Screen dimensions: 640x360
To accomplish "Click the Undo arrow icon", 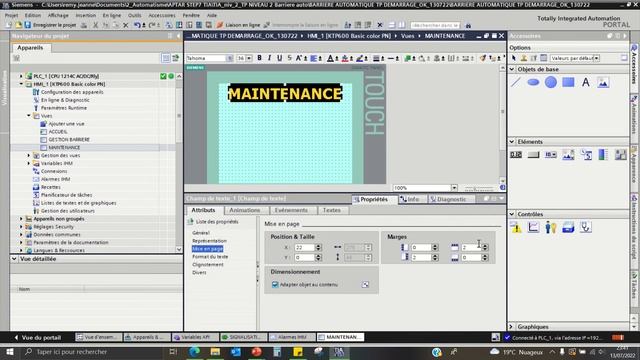I will tap(137, 25).
